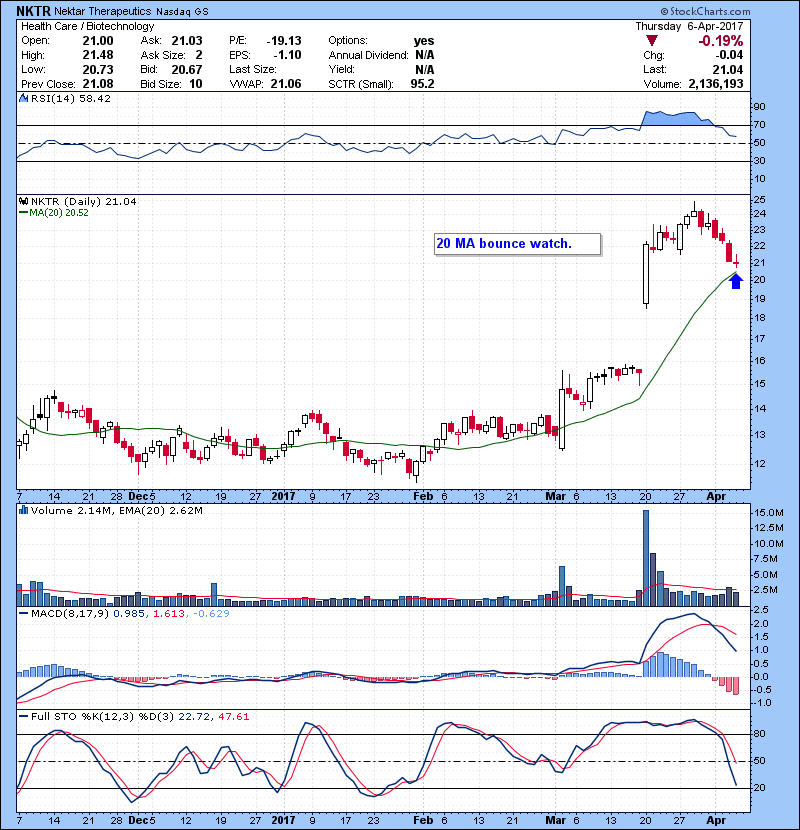Click the RSI(14) 58.42 panel label

coord(71,98)
